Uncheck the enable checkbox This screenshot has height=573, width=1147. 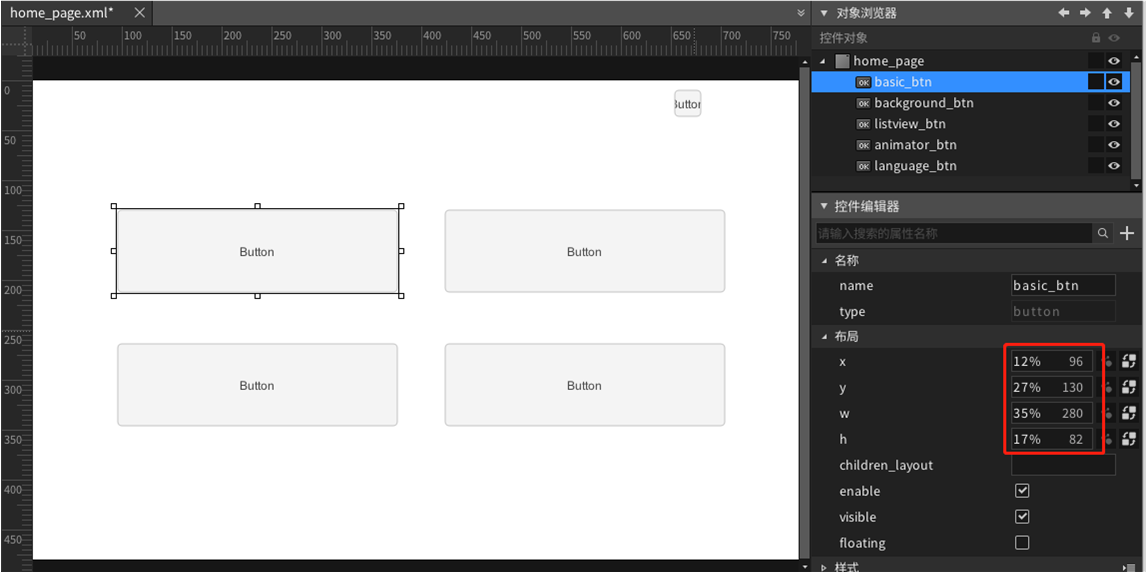[x=1023, y=491]
